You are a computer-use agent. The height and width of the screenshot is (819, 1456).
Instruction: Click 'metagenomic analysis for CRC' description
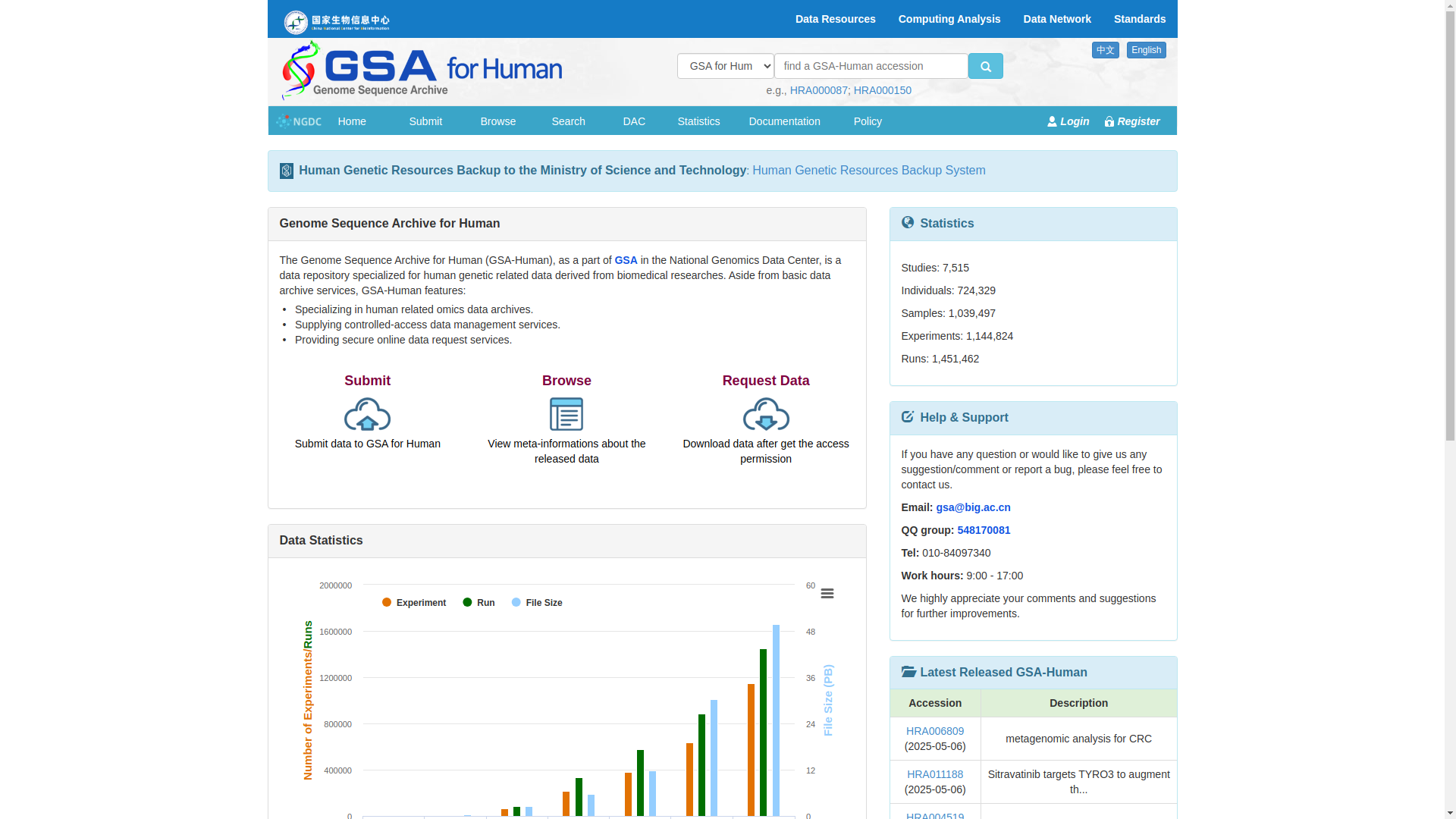(1078, 739)
